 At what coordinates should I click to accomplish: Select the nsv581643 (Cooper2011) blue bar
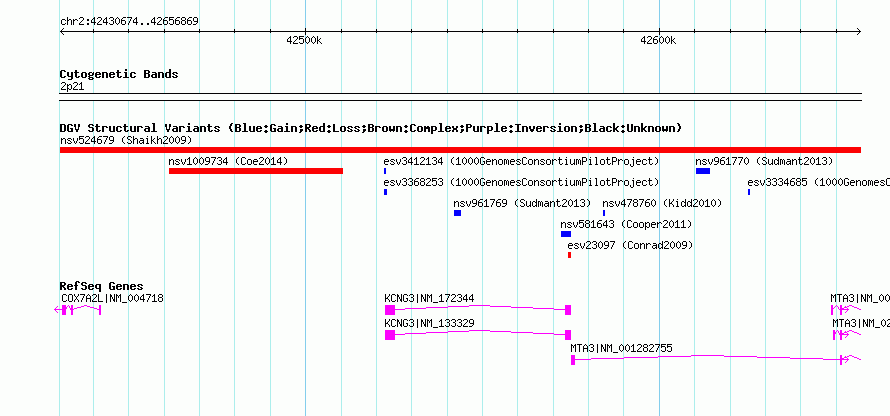[x=566, y=234]
